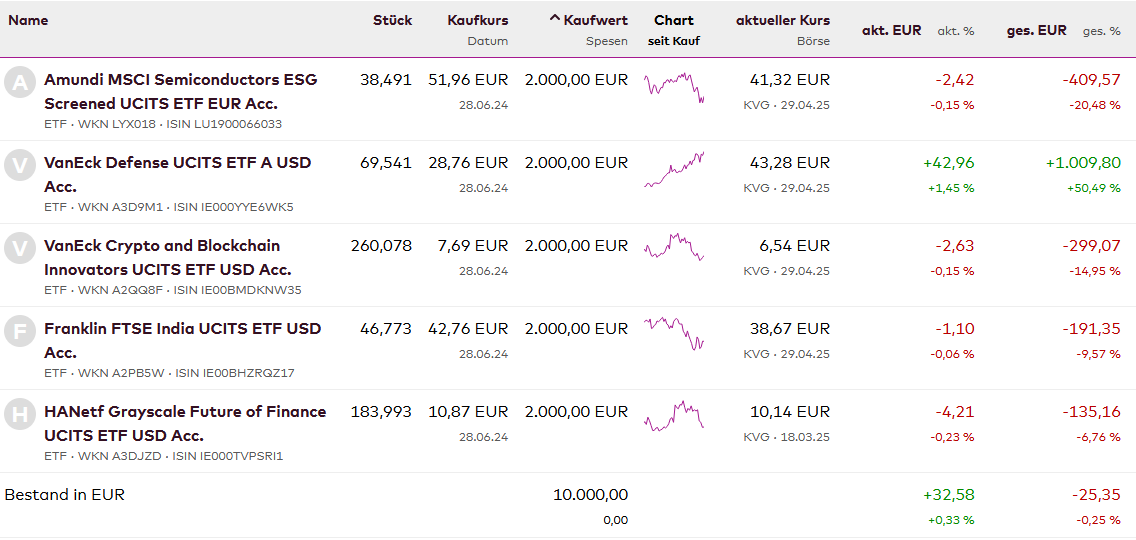This screenshot has height=540, width=1136.
Task: Sort by the ges. EUR header
Action: [x=1036, y=31]
